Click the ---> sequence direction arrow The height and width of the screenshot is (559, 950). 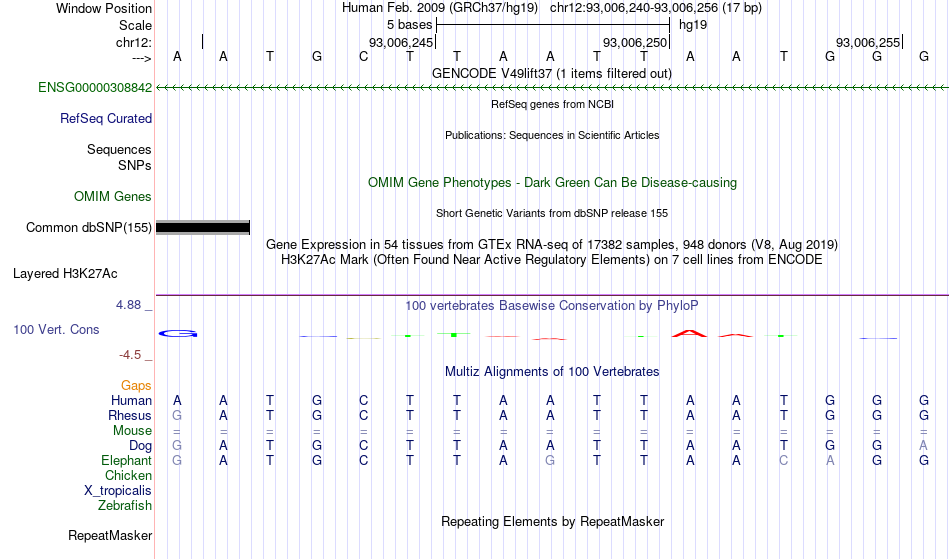pyautogui.click(x=142, y=58)
